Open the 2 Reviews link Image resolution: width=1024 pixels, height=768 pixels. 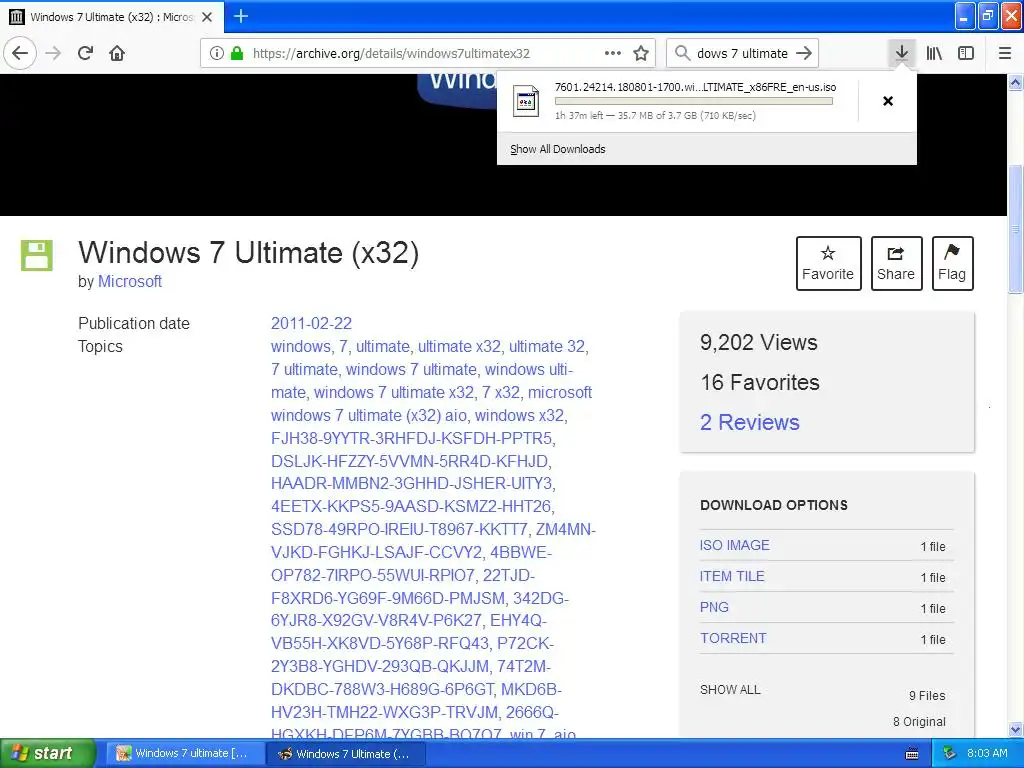[x=750, y=423]
